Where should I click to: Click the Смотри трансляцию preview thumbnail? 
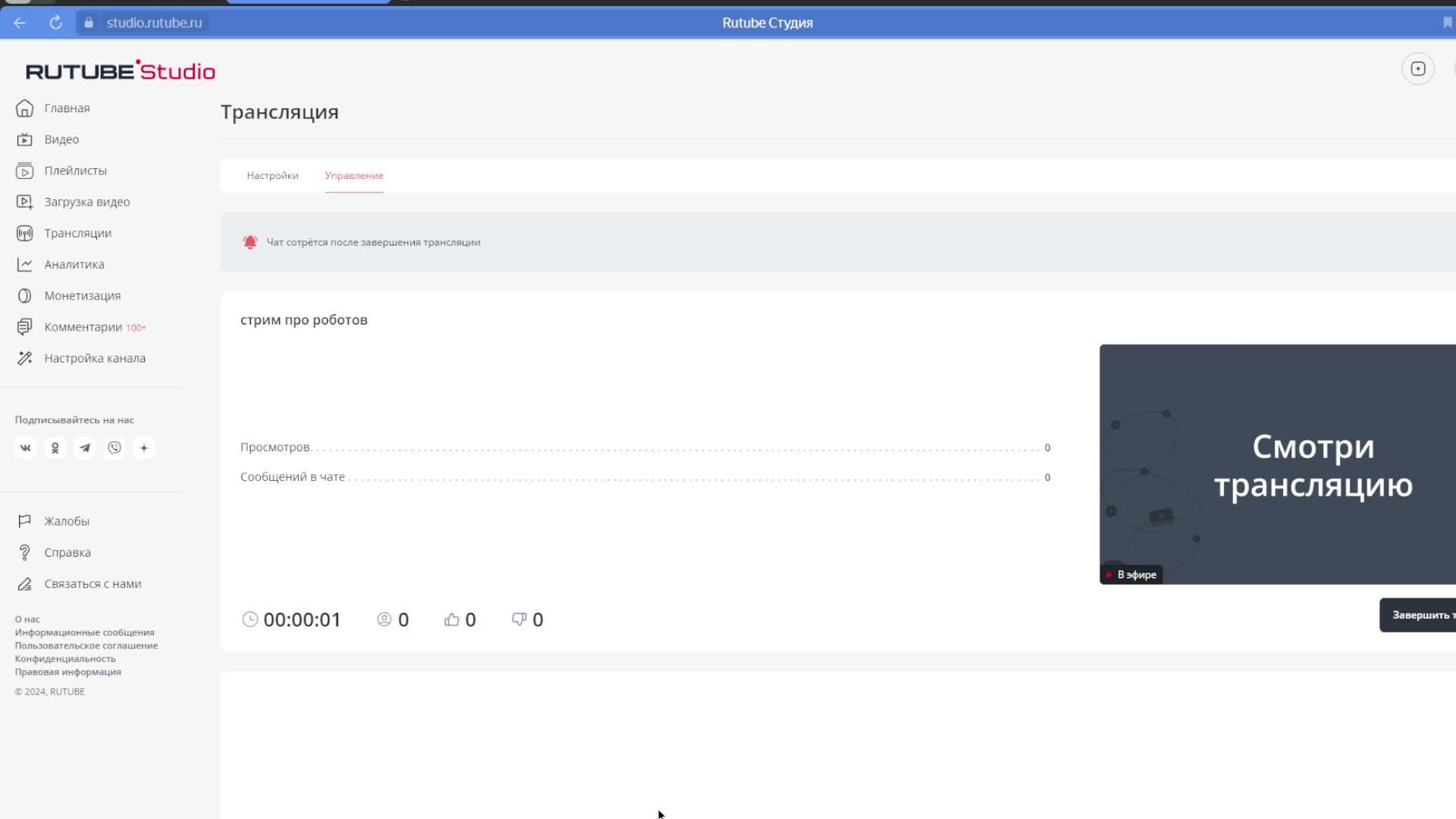coord(1278,464)
